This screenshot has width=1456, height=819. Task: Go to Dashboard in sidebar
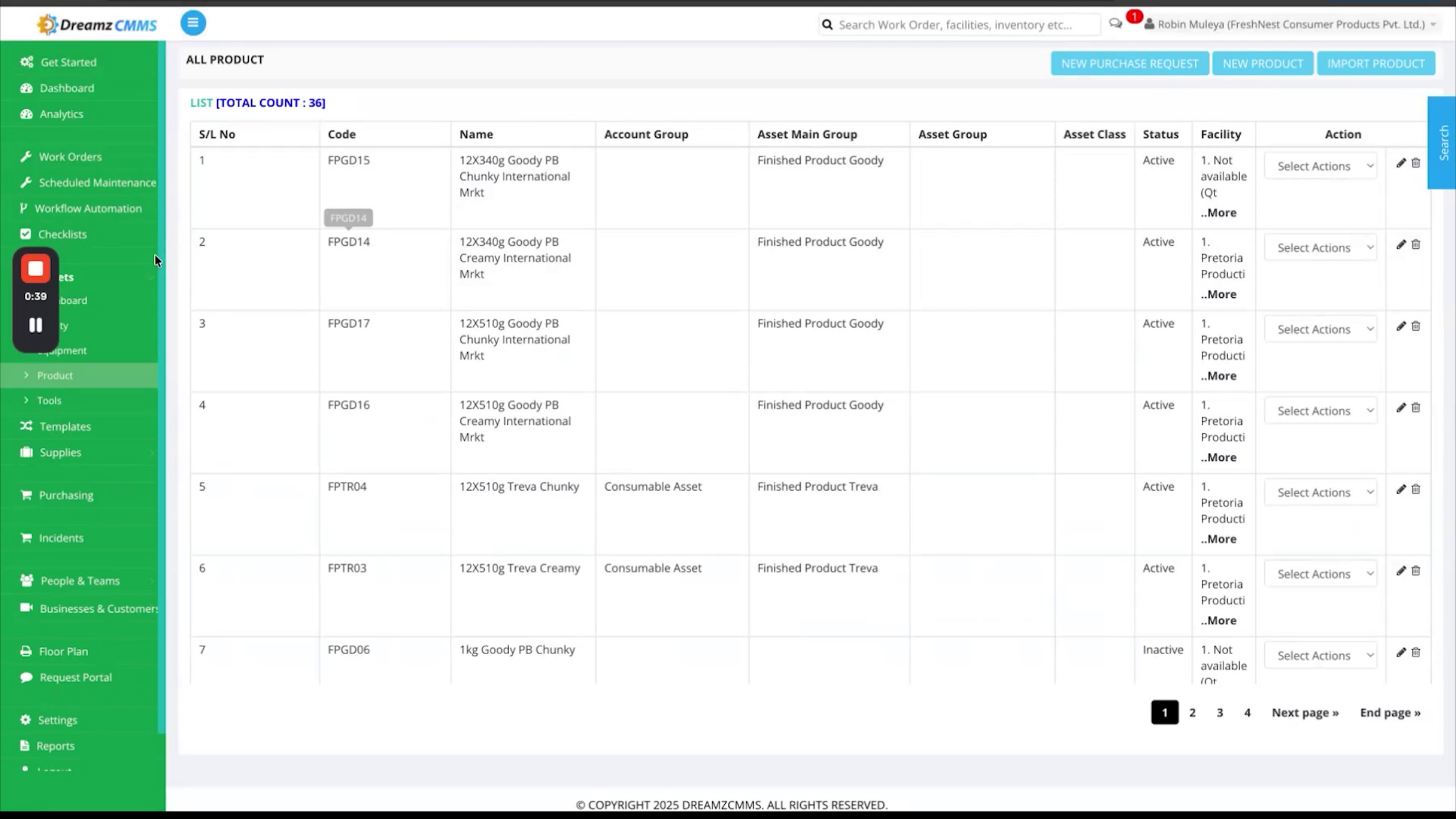pyautogui.click(x=67, y=88)
